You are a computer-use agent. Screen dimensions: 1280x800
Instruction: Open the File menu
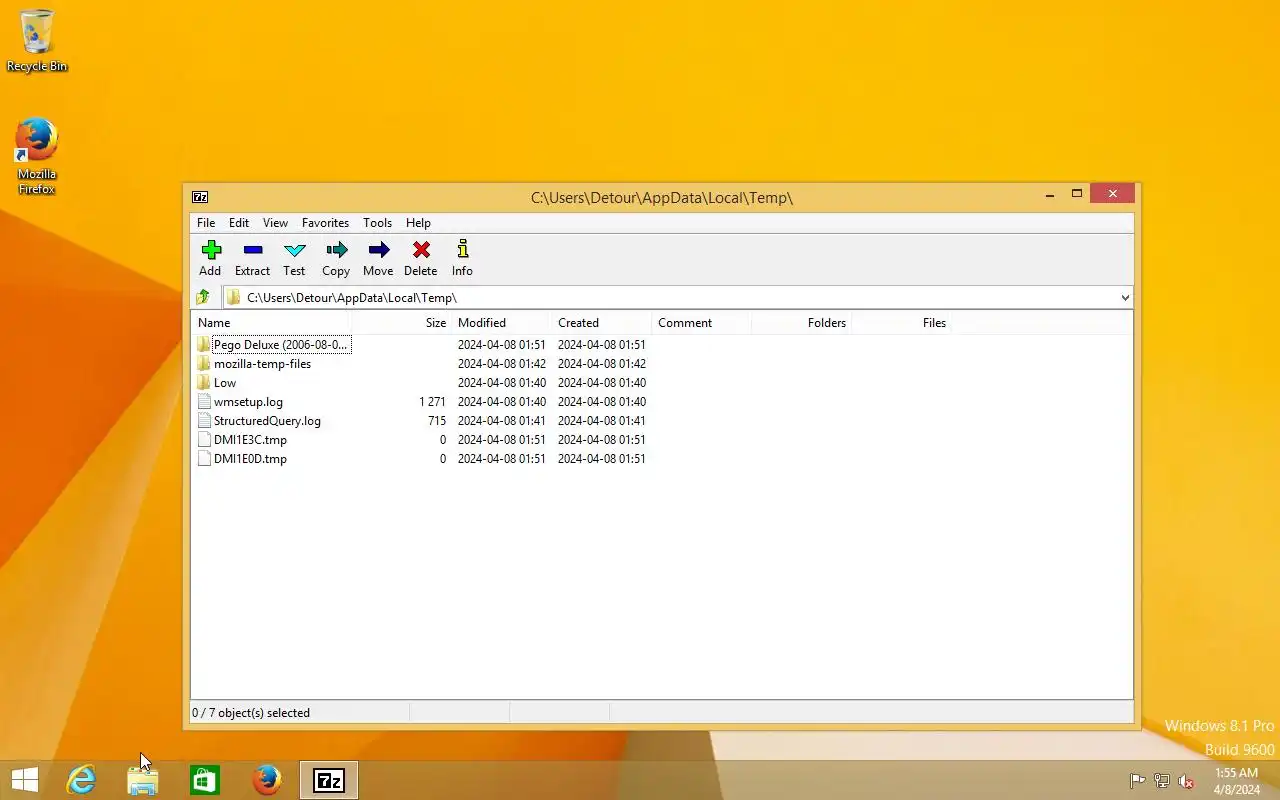point(206,223)
